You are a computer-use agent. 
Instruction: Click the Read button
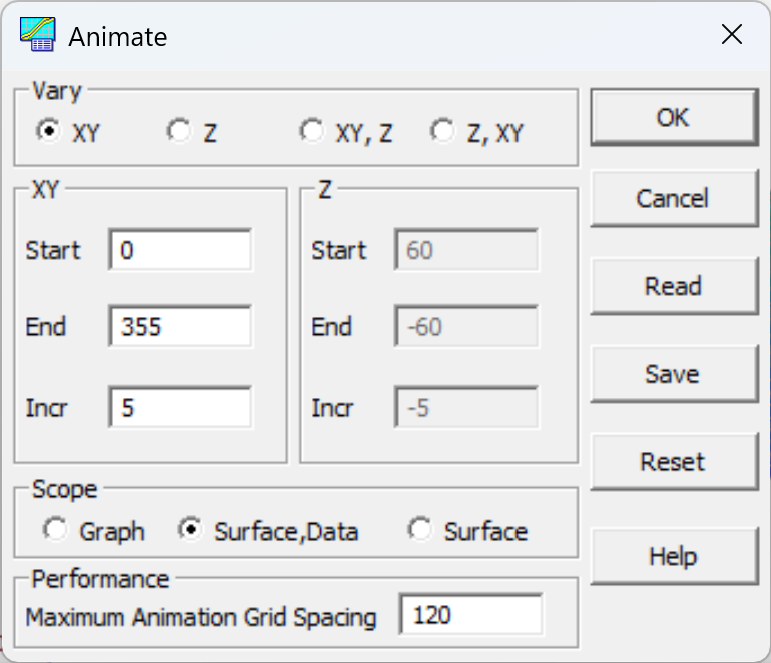point(674,286)
